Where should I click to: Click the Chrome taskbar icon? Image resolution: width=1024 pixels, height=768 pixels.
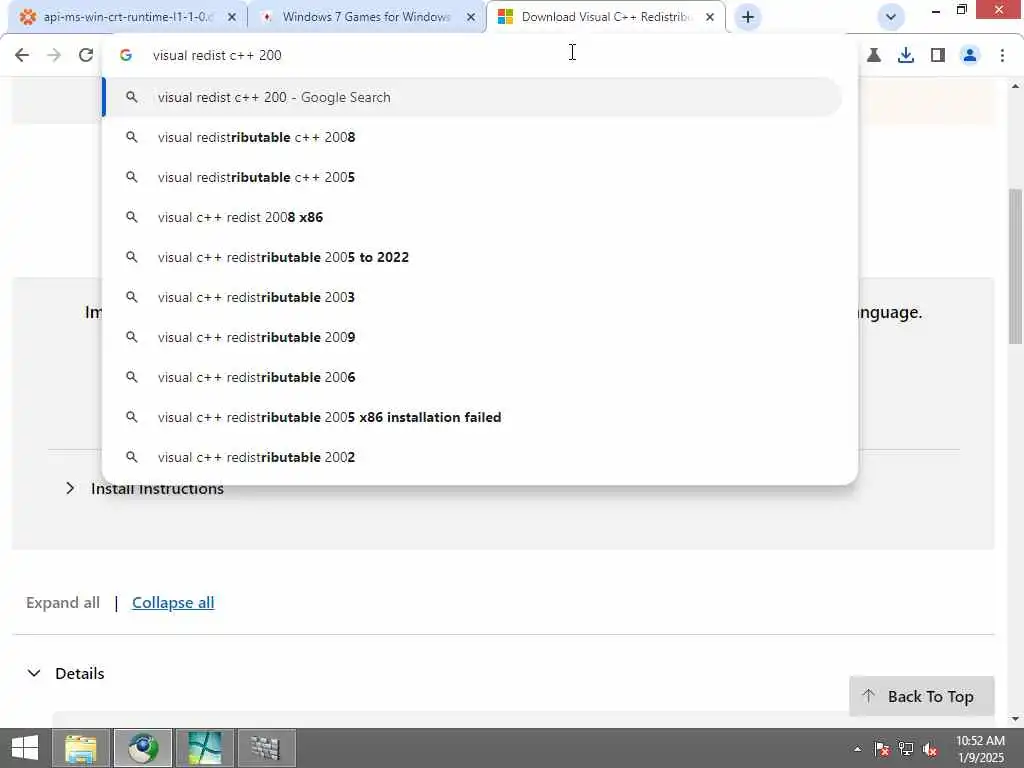pyautogui.click(x=143, y=748)
